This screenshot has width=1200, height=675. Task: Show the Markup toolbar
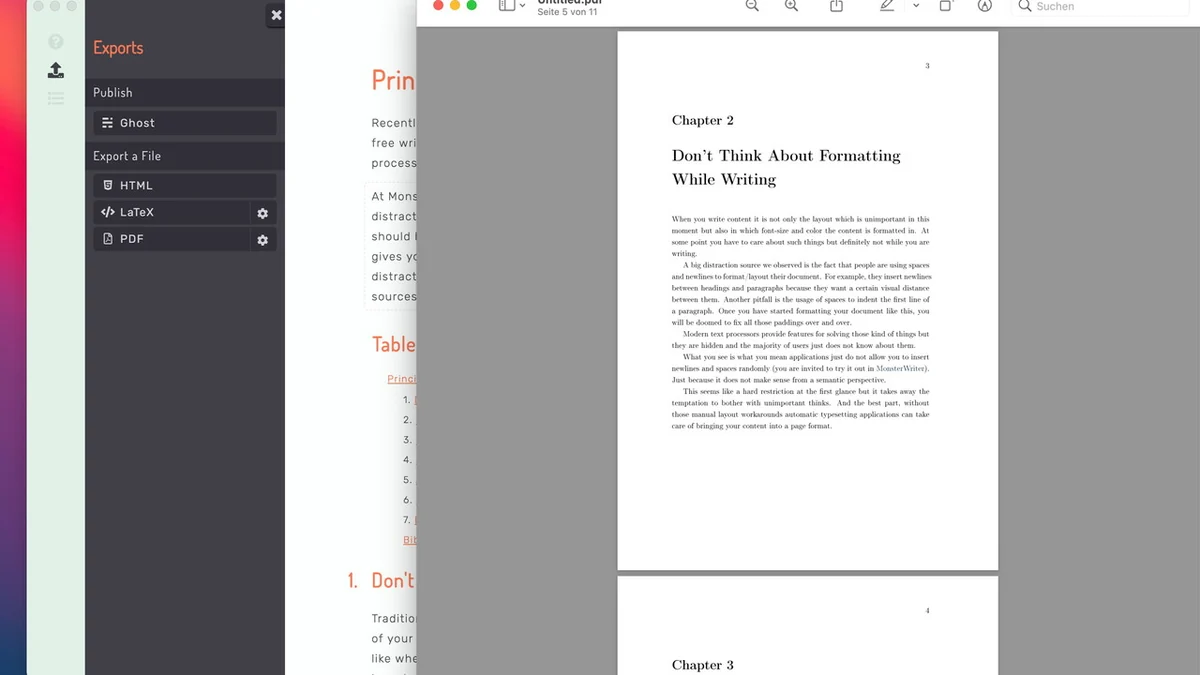[985, 6]
